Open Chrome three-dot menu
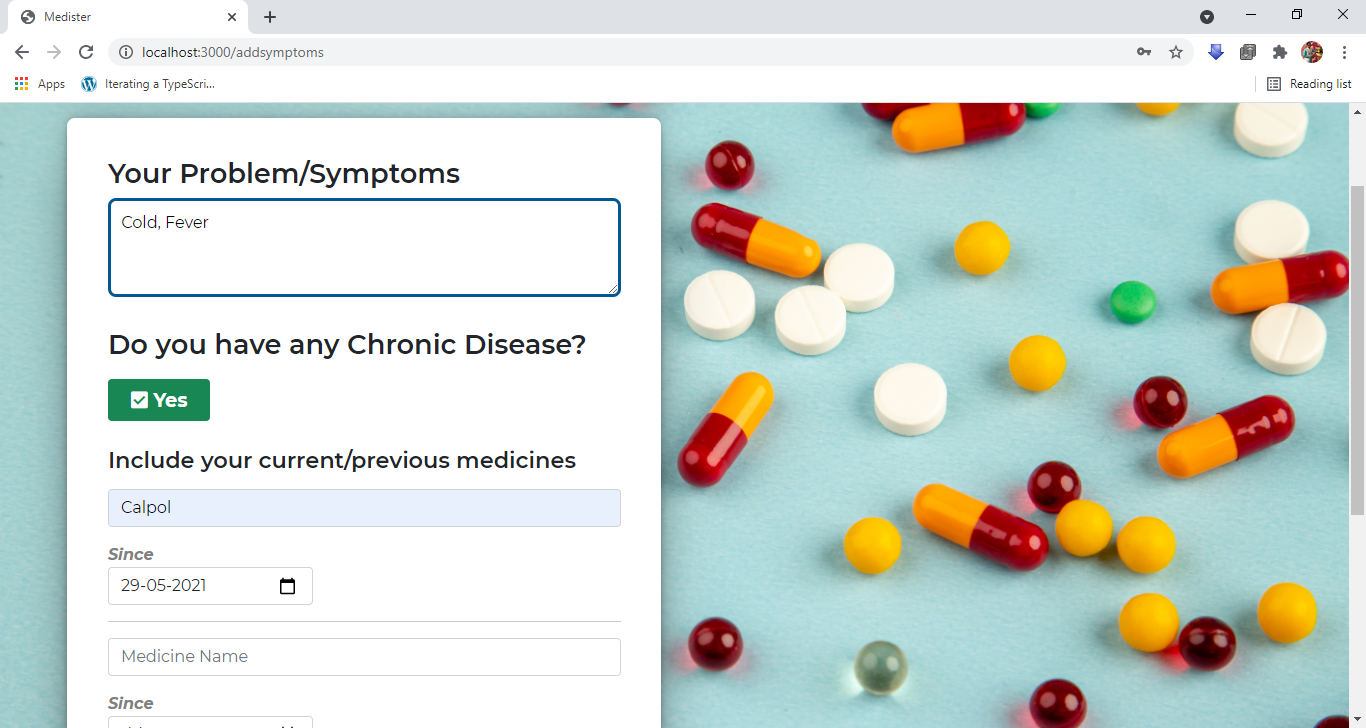The image size is (1366, 728). tap(1344, 52)
